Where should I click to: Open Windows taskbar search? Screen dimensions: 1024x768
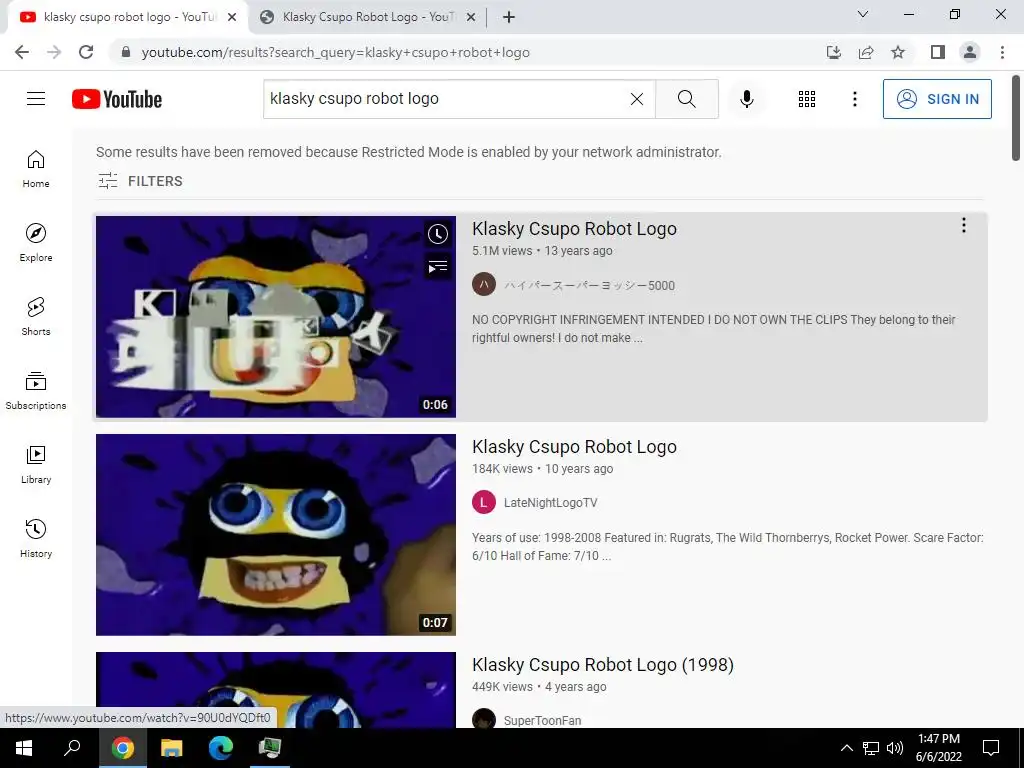tap(72, 748)
